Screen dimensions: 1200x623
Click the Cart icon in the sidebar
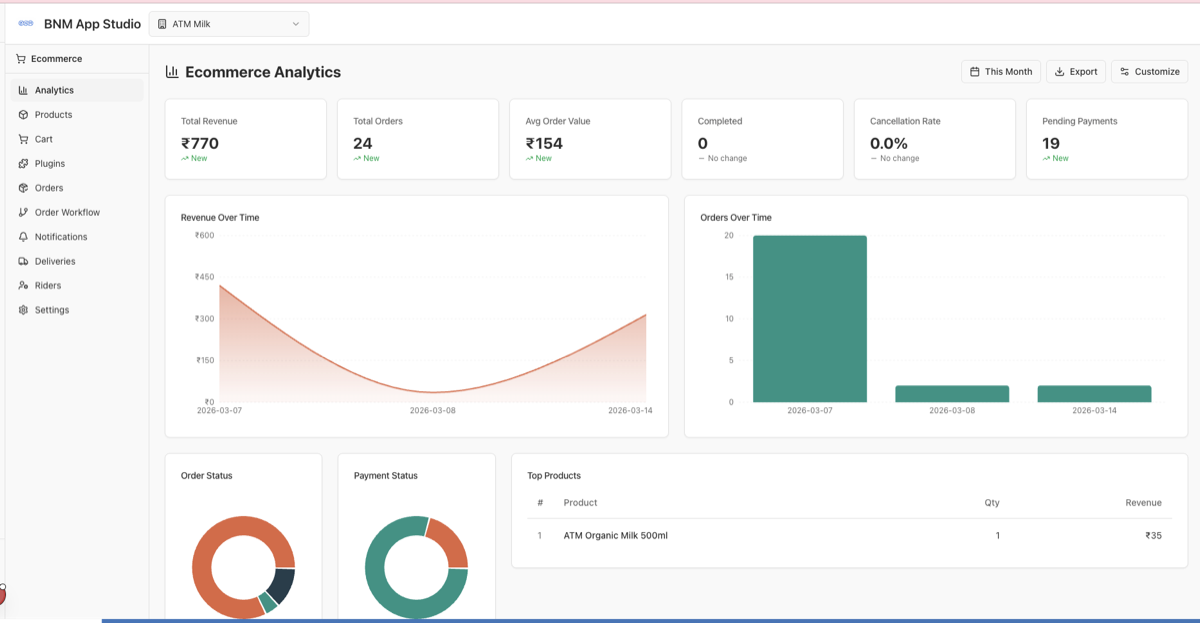click(x=21, y=139)
